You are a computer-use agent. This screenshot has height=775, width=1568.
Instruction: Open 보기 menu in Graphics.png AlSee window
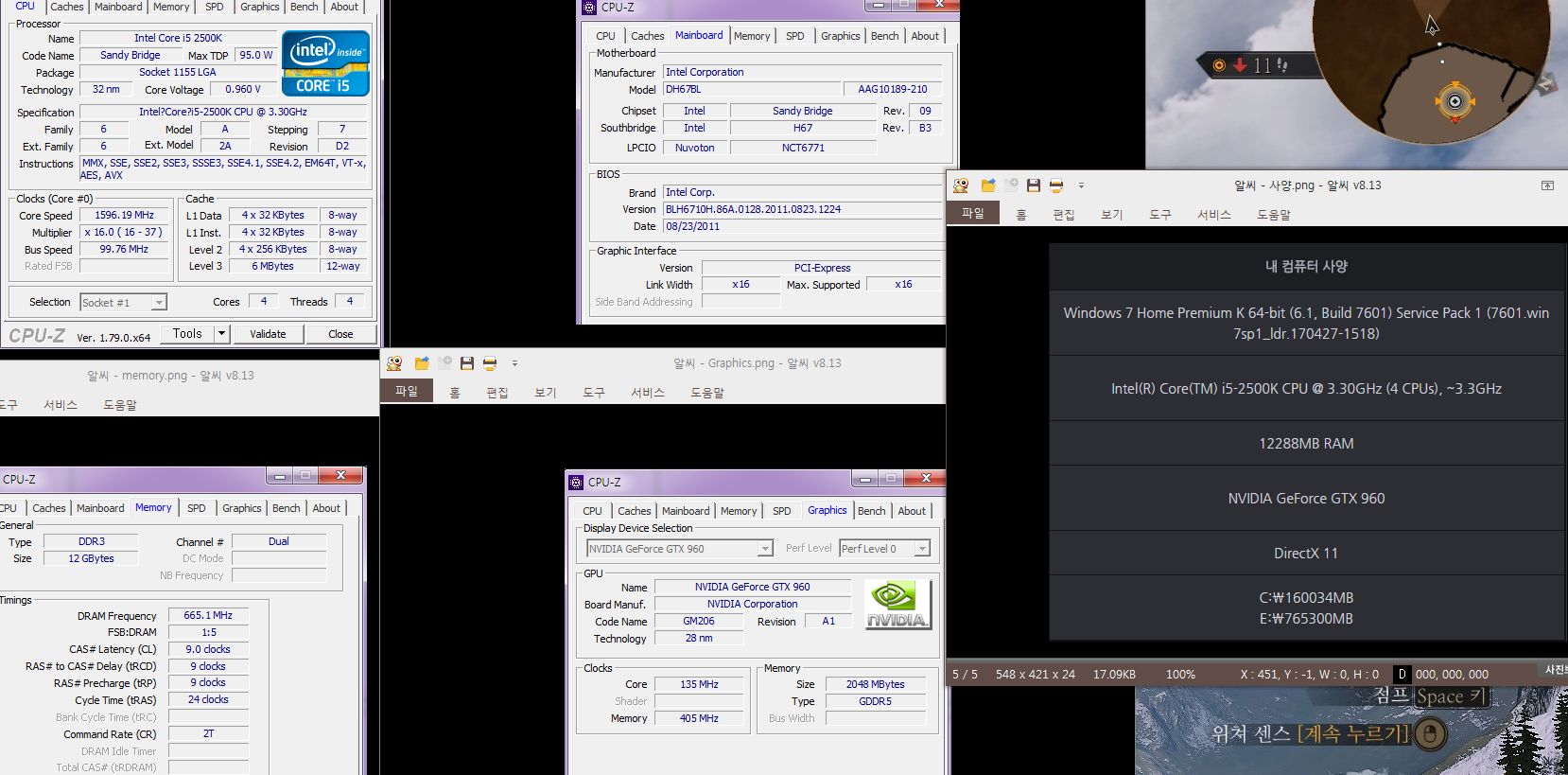click(546, 393)
